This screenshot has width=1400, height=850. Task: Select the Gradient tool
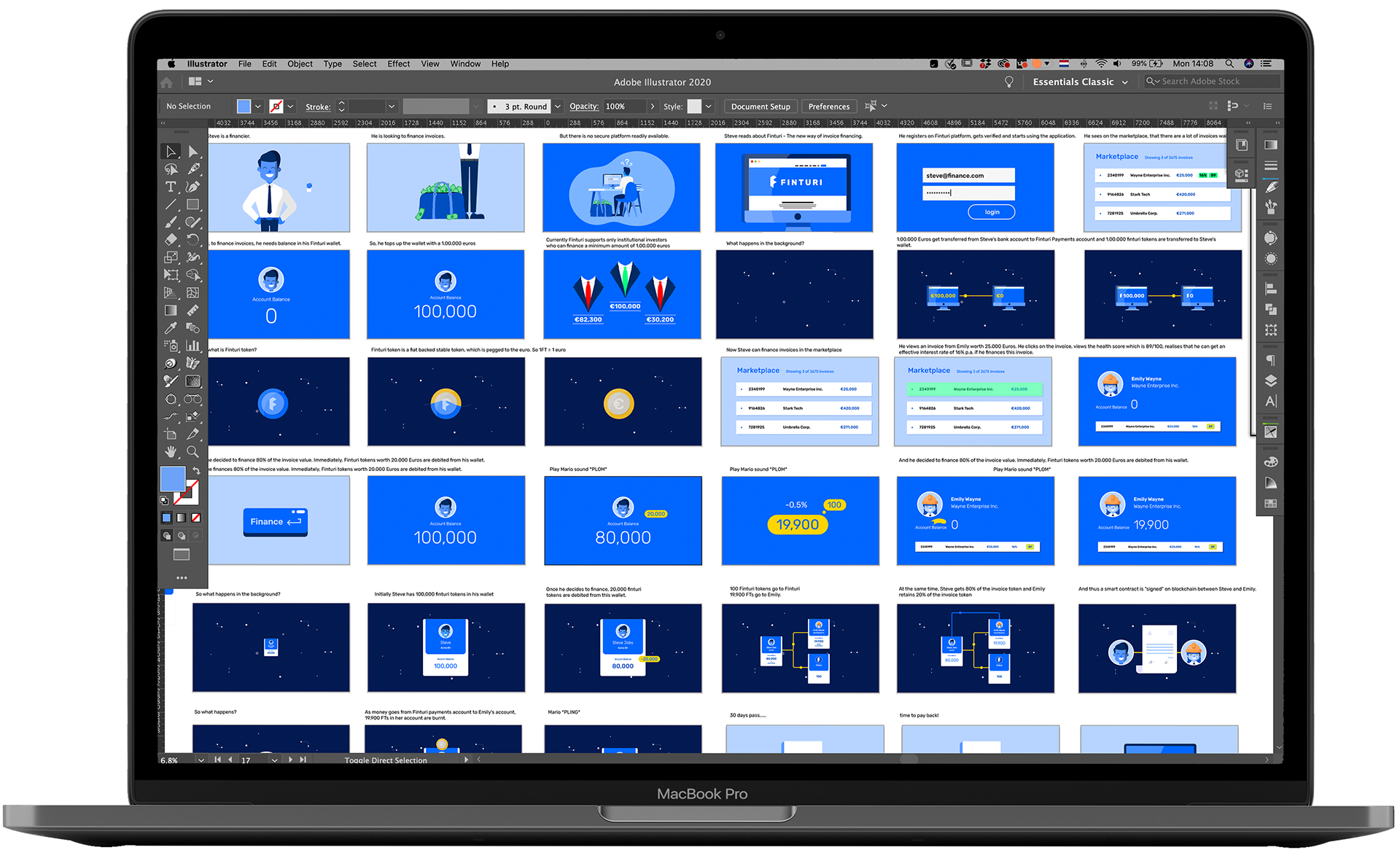171,311
